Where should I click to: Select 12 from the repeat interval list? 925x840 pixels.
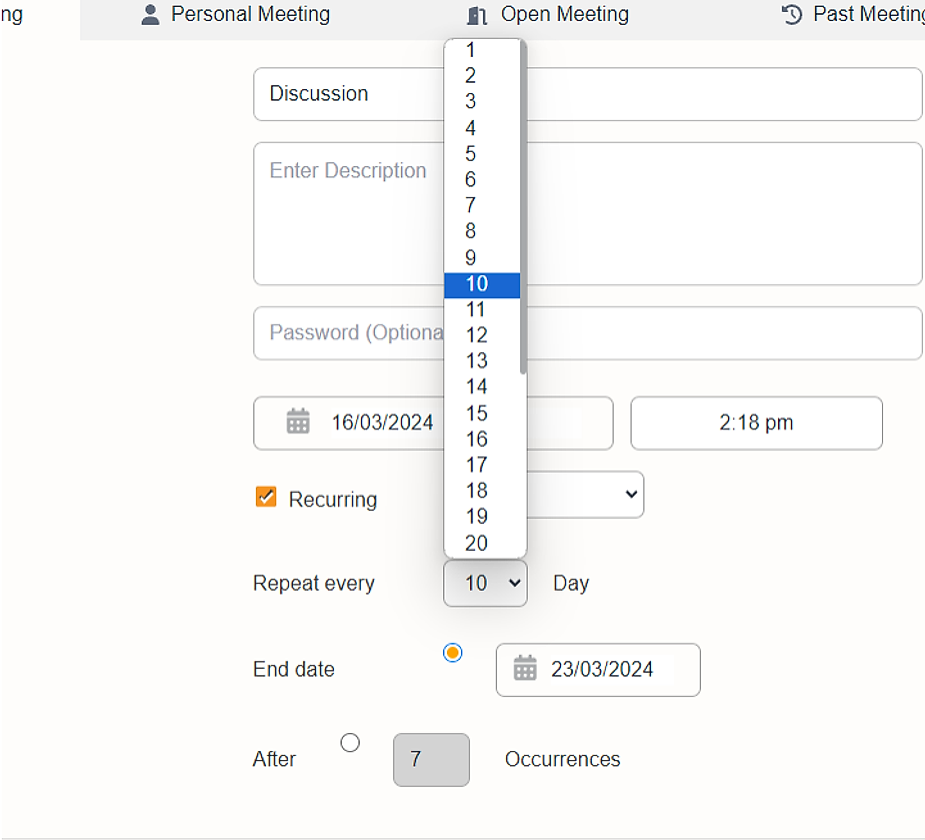482,335
